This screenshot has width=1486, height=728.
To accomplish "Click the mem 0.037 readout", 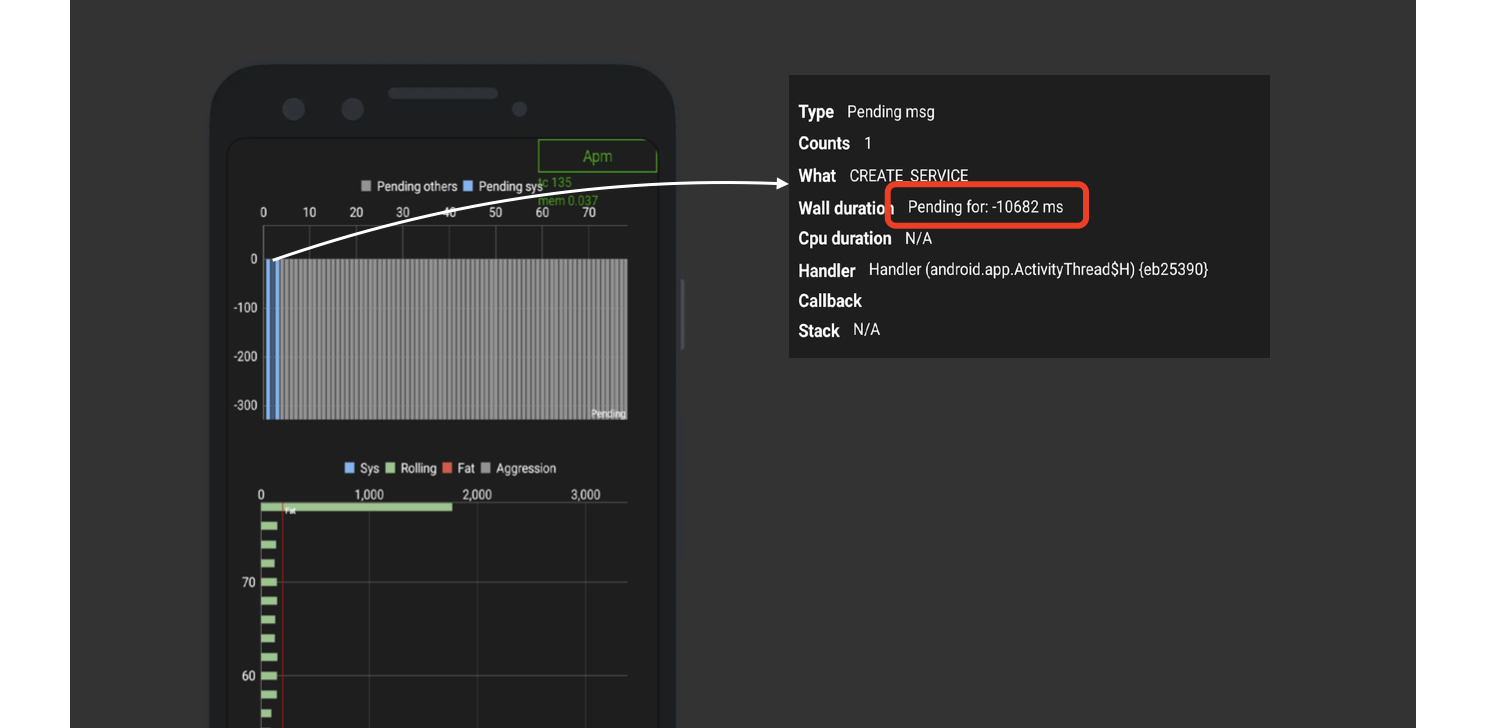I will (568, 201).
